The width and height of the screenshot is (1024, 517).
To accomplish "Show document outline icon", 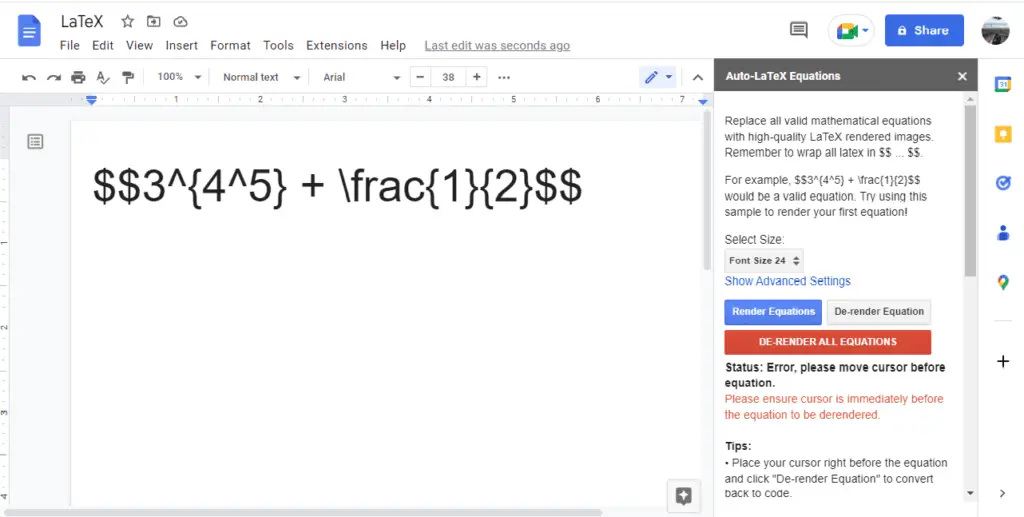I will coord(35,142).
